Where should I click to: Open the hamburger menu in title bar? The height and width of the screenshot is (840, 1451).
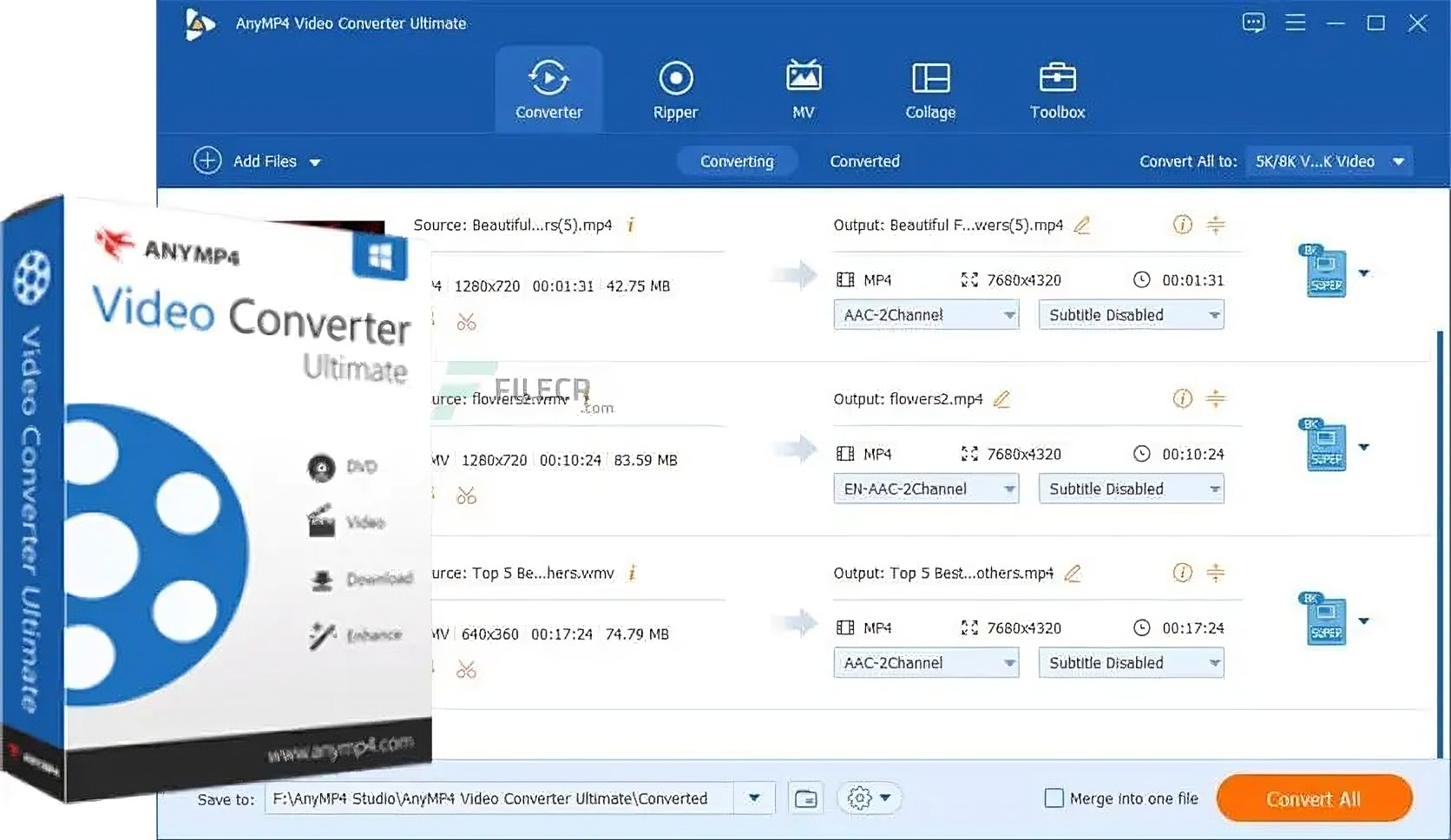click(x=1295, y=23)
